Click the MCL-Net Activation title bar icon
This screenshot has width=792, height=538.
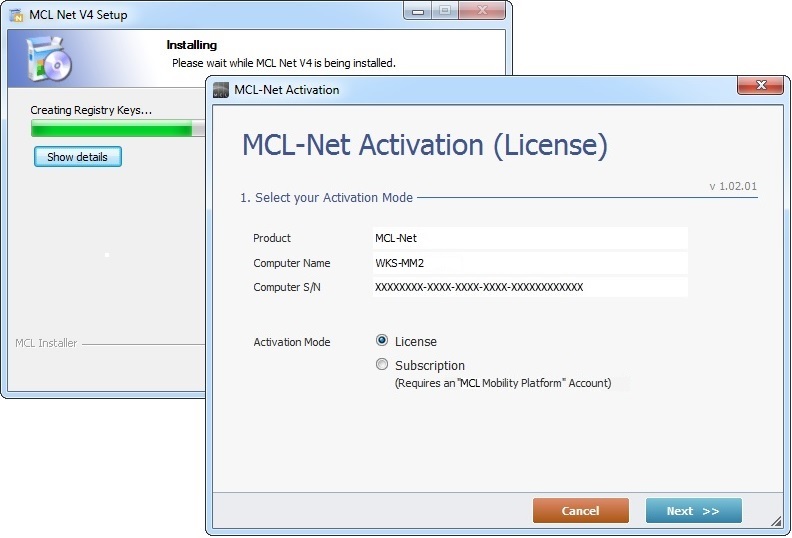221,90
